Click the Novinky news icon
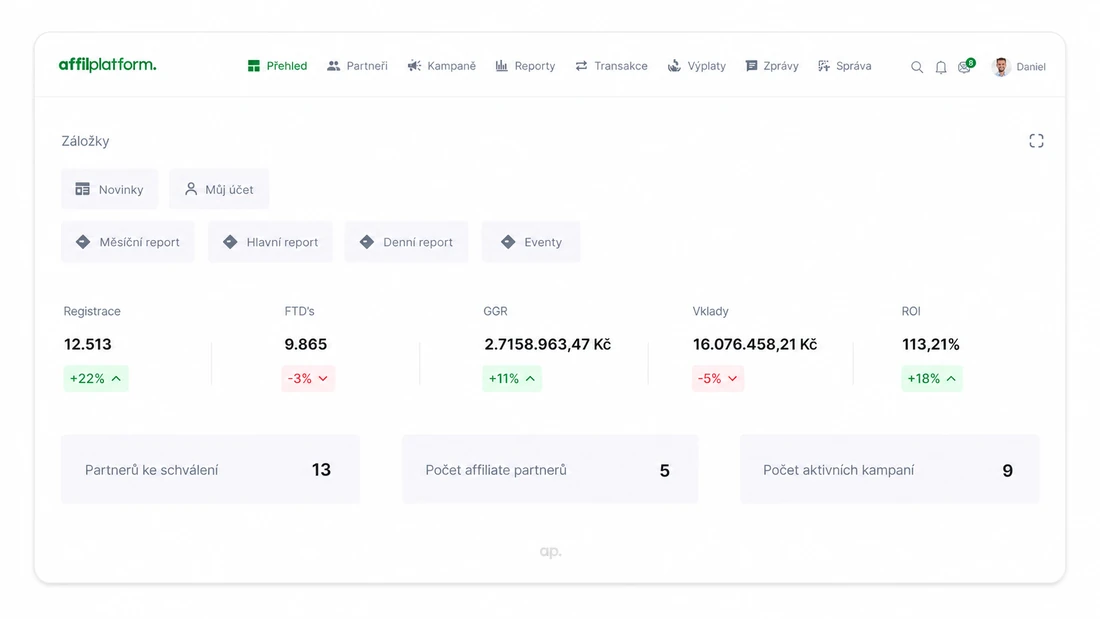The width and height of the screenshot is (1100, 619). click(x=83, y=189)
